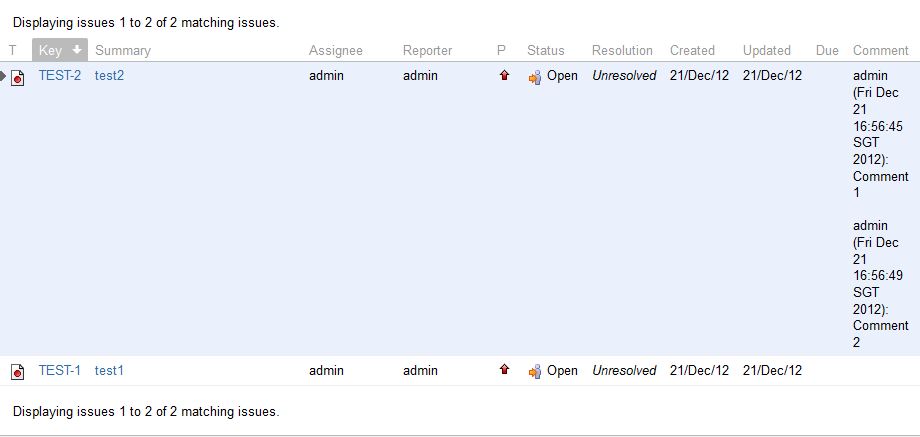Click the Open status icon for TEST-2
The image size is (920, 437).
tap(535, 77)
